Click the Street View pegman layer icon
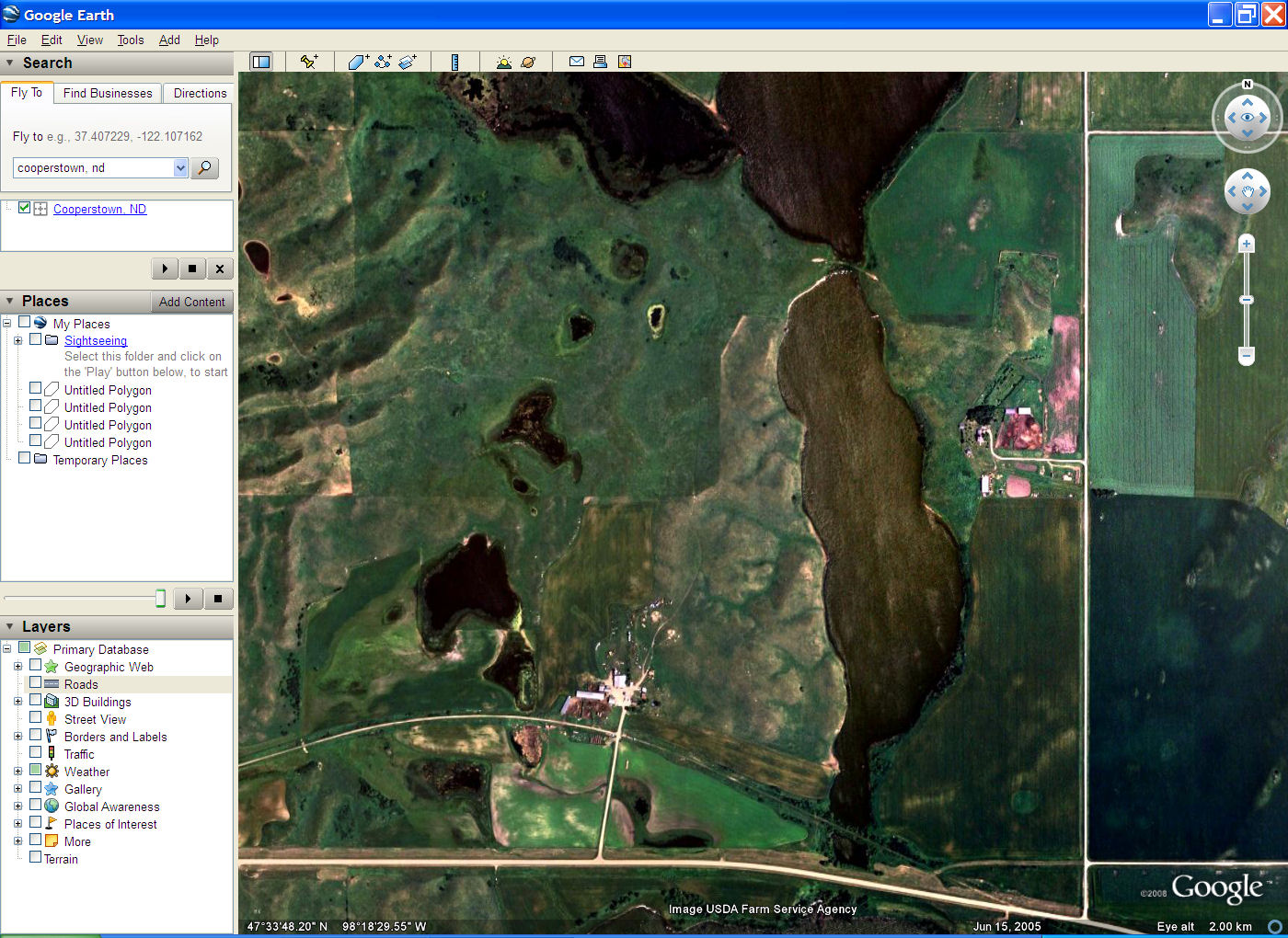1288x938 pixels. (x=52, y=719)
